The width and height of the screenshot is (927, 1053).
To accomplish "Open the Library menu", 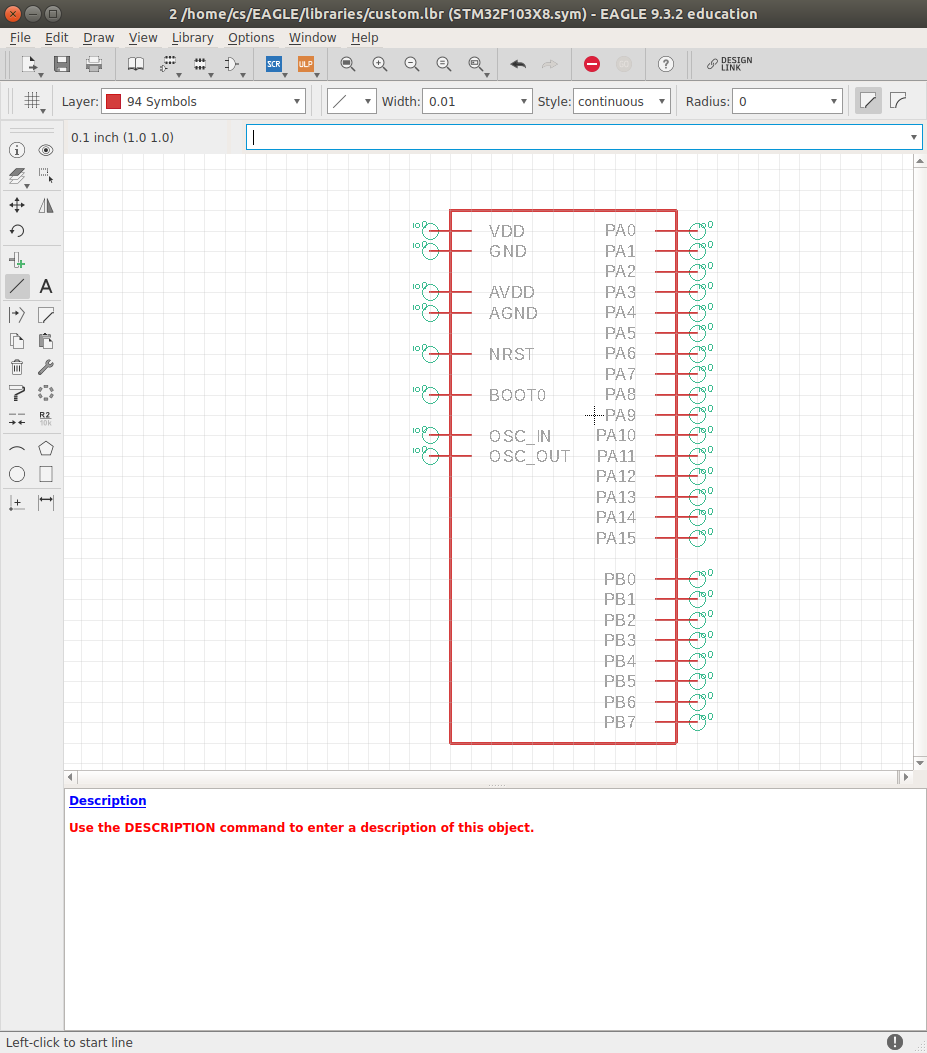I will (x=193, y=38).
